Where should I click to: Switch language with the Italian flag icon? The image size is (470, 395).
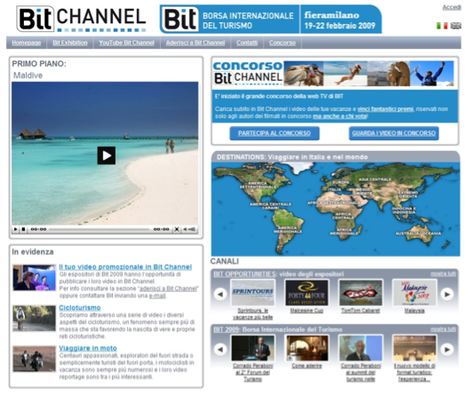[442, 26]
